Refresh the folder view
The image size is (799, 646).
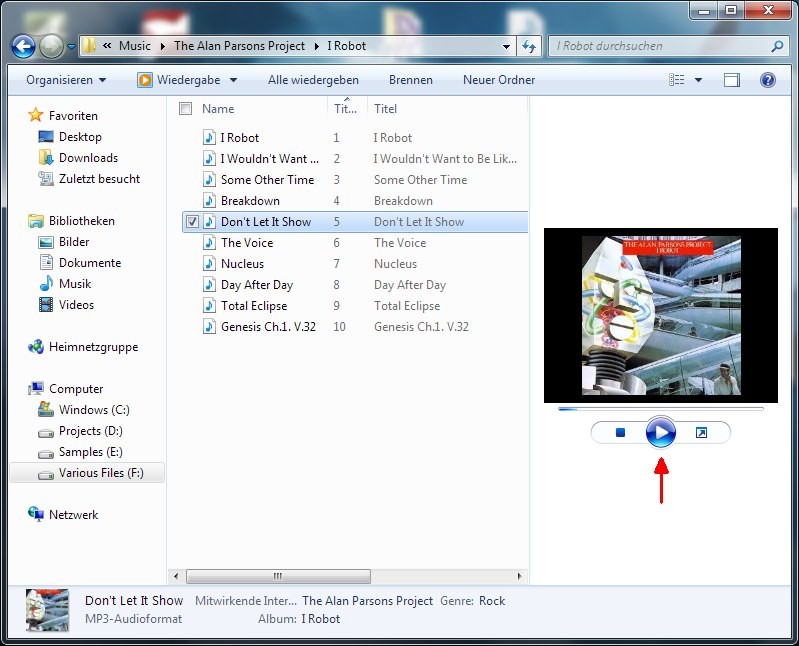click(529, 46)
